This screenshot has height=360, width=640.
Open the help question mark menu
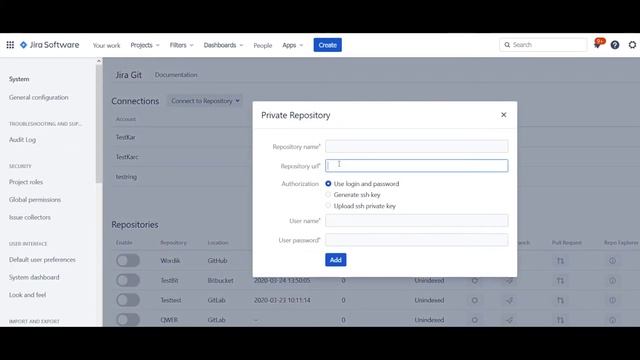pos(615,45)
